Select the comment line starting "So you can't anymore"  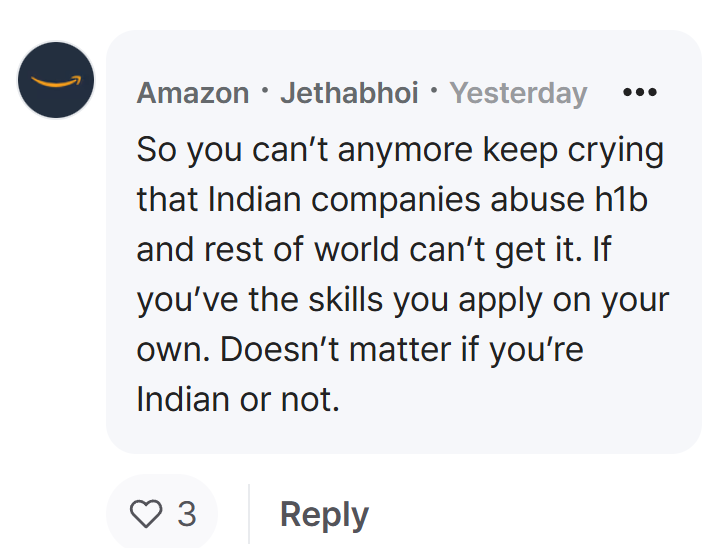pyautogui.click(x=400, y=150)
